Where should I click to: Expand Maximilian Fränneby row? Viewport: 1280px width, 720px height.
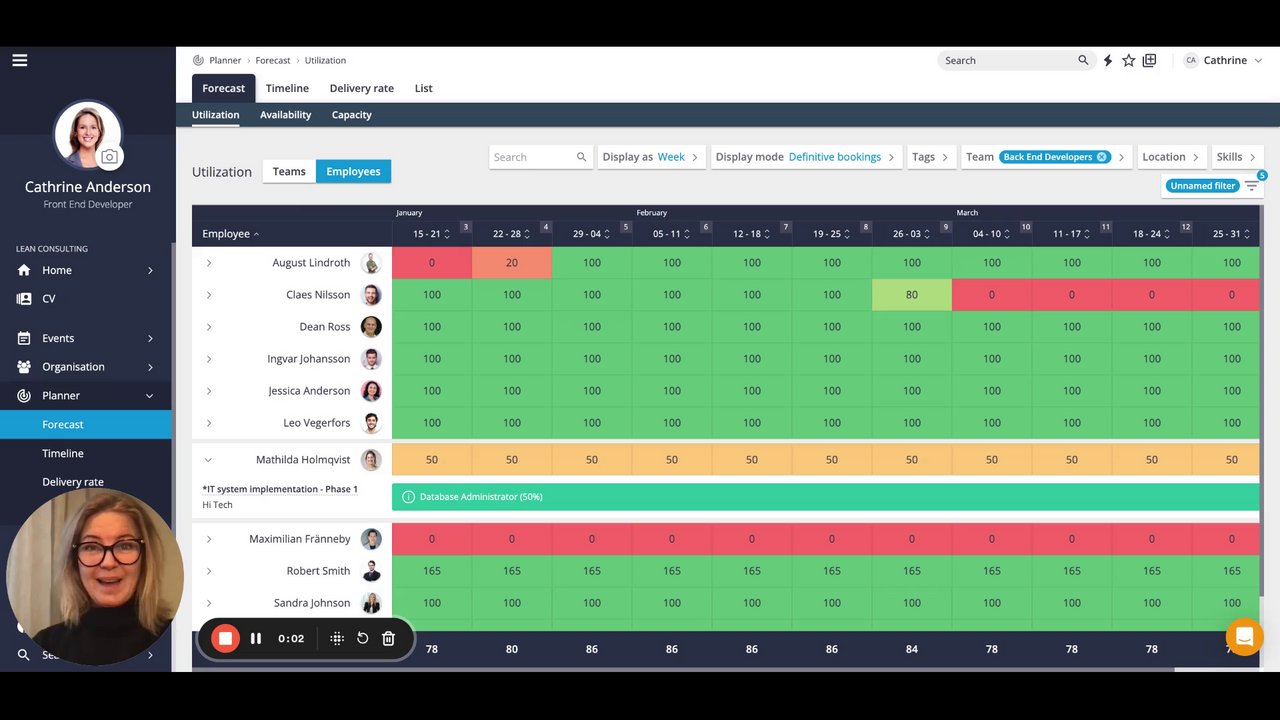pyautogui.click(x=209, y=539)
